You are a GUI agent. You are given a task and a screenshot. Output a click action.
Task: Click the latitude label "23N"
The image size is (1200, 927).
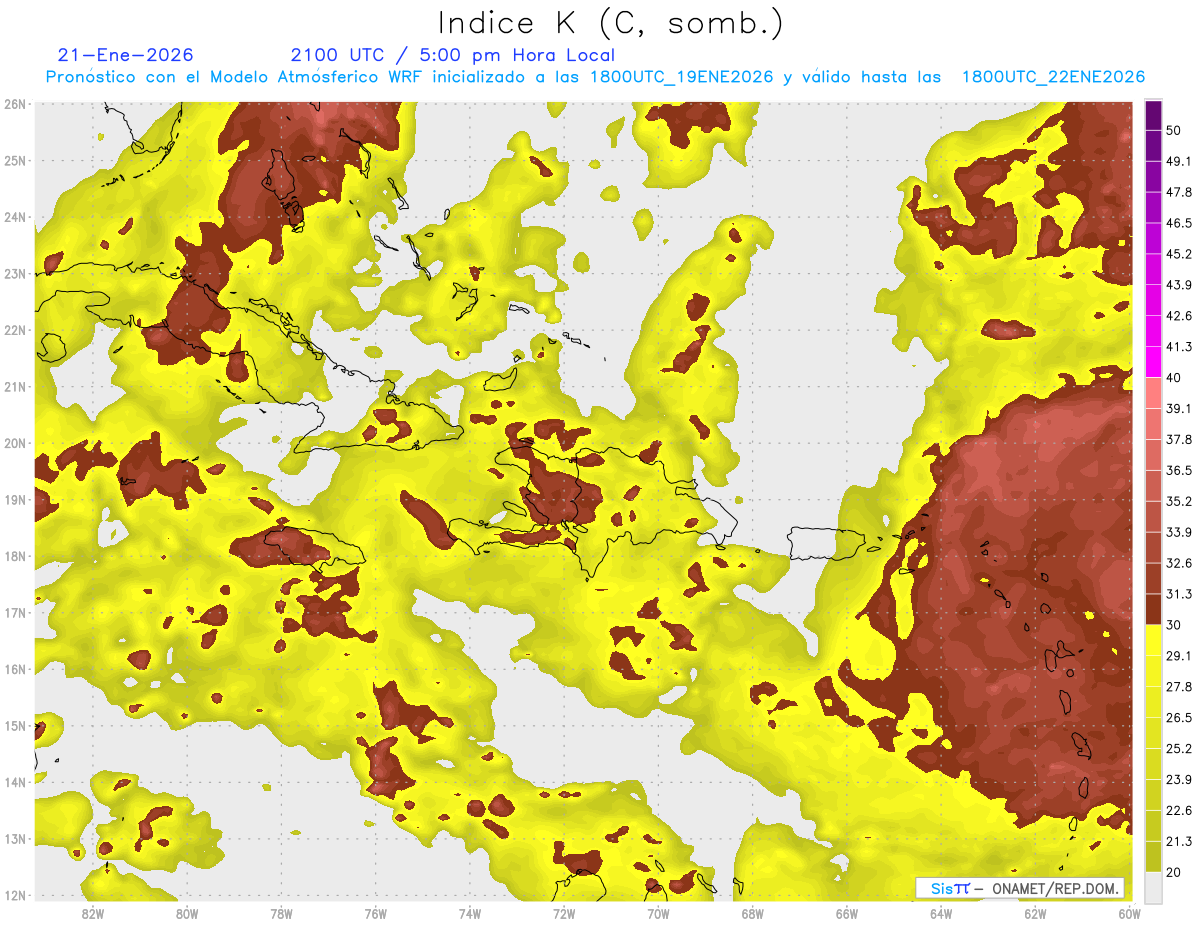[x=15, y=274]
